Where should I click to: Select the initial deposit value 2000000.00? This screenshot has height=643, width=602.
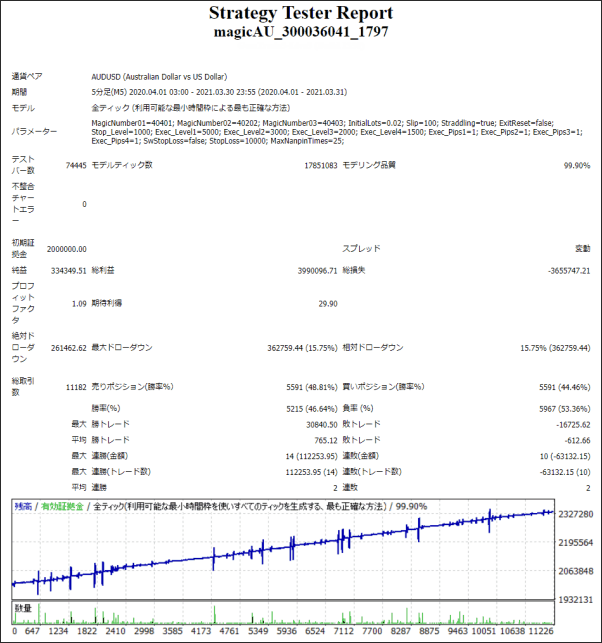click(x=67, y=250)
